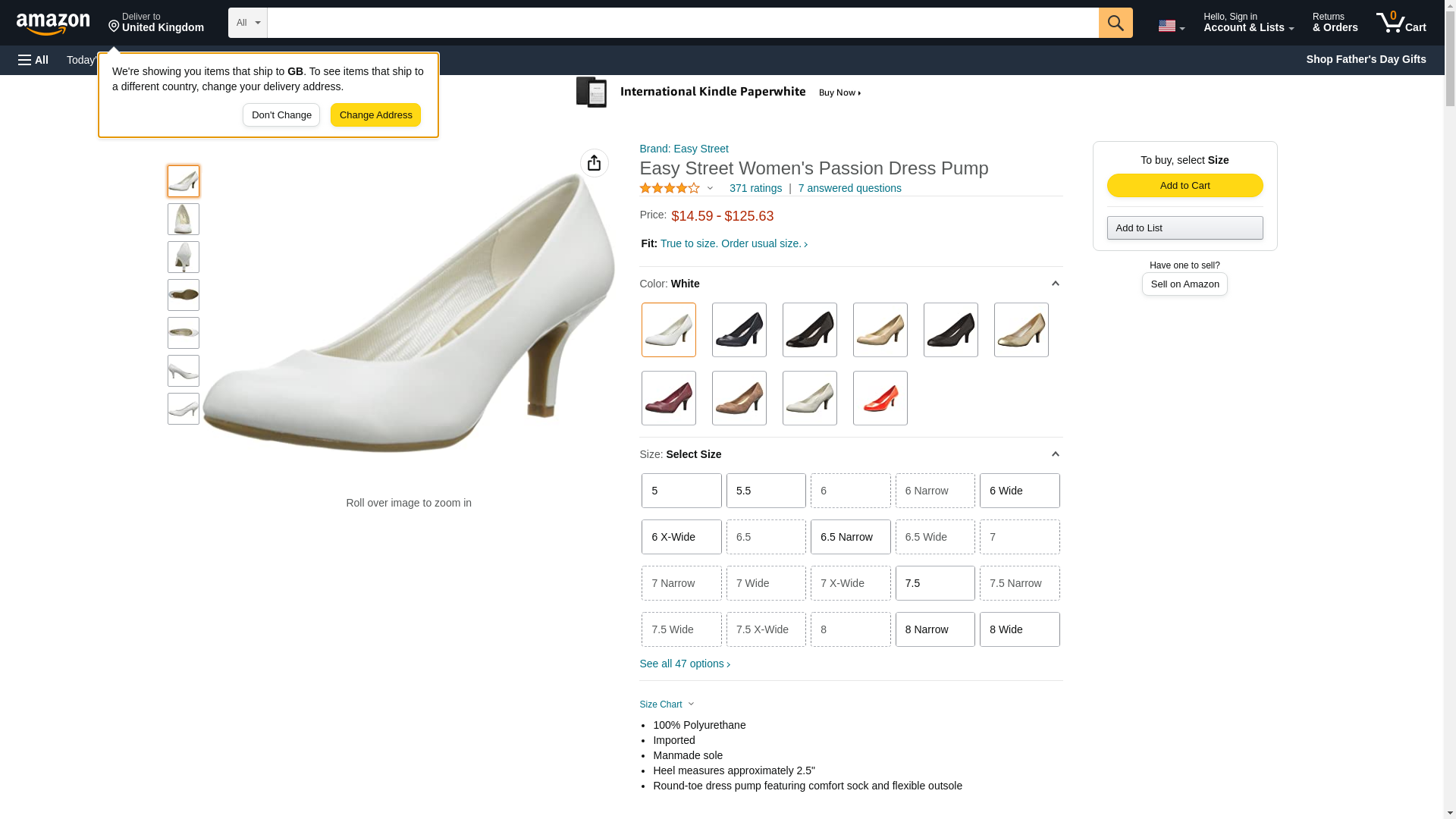Image resolution: width=1456 pixels, height=819 pixels.
Task: Select size 7.5 option
Action: (934, 583)
